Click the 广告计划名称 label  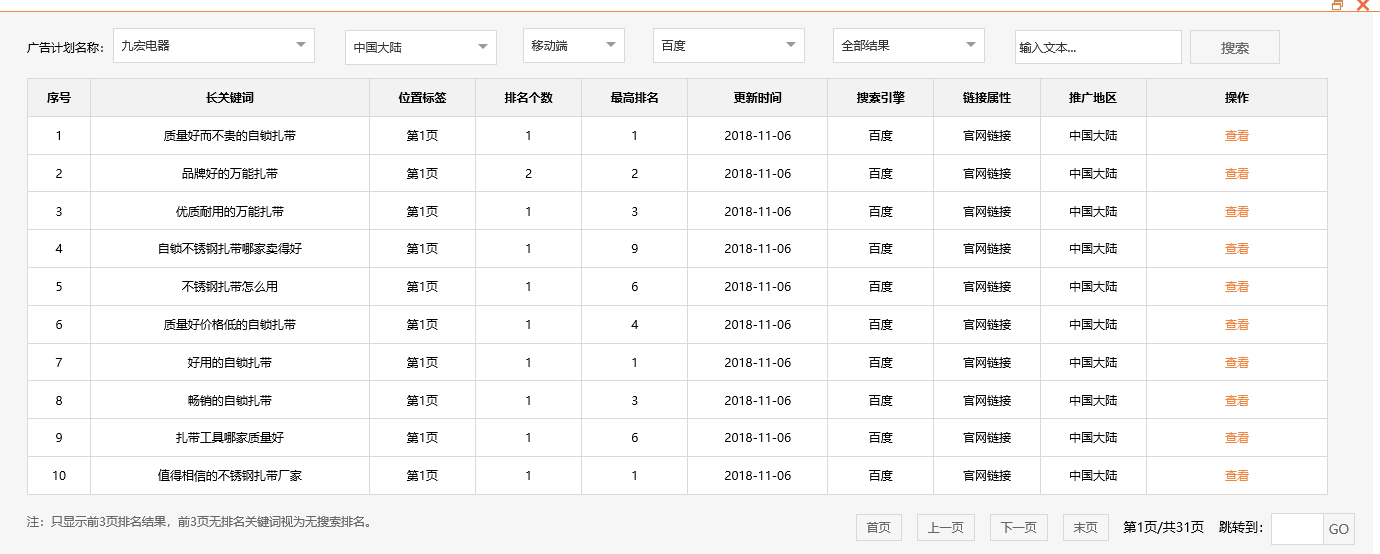tap(66, 47)
